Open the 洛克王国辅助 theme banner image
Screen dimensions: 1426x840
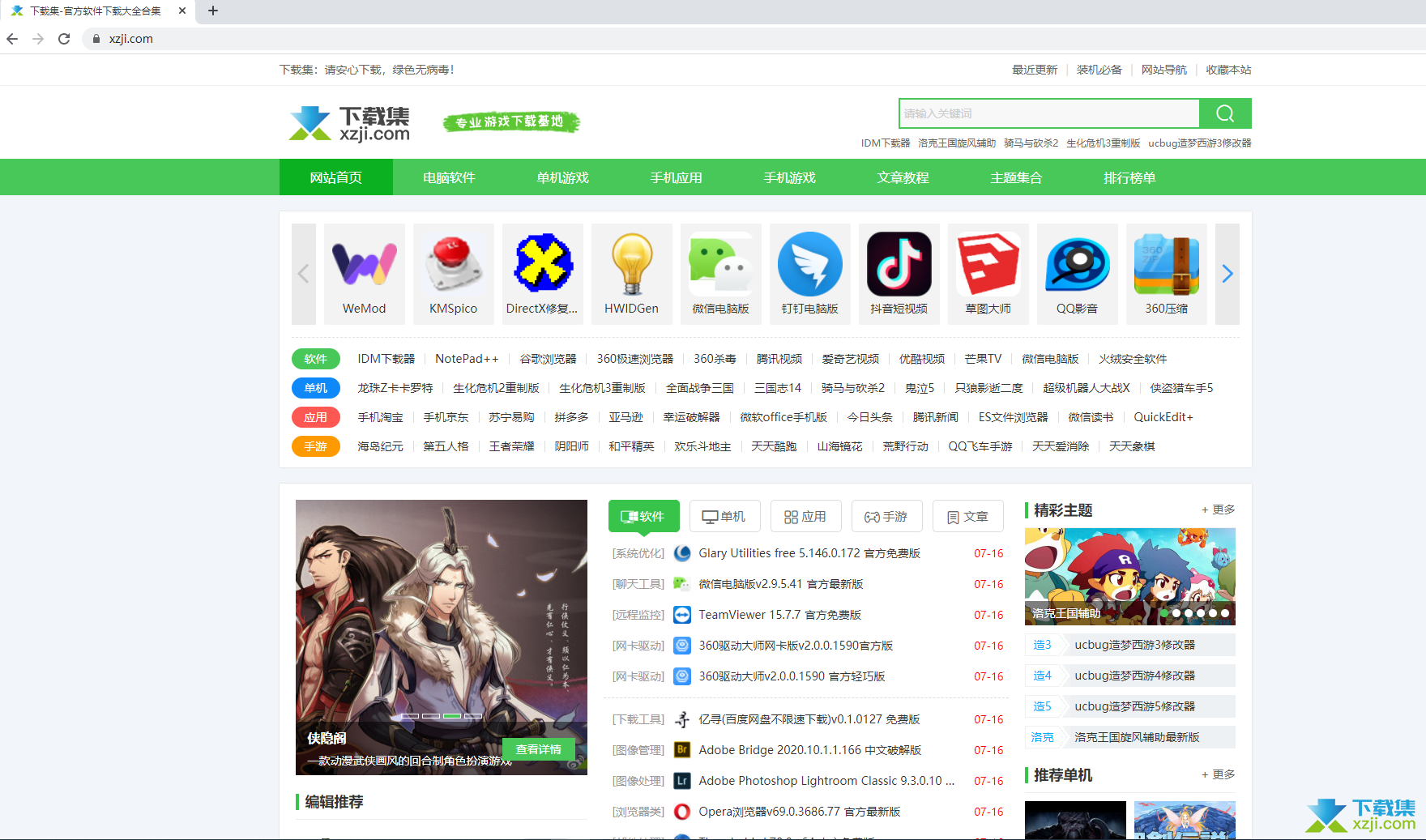click(x=1130, y=576)
